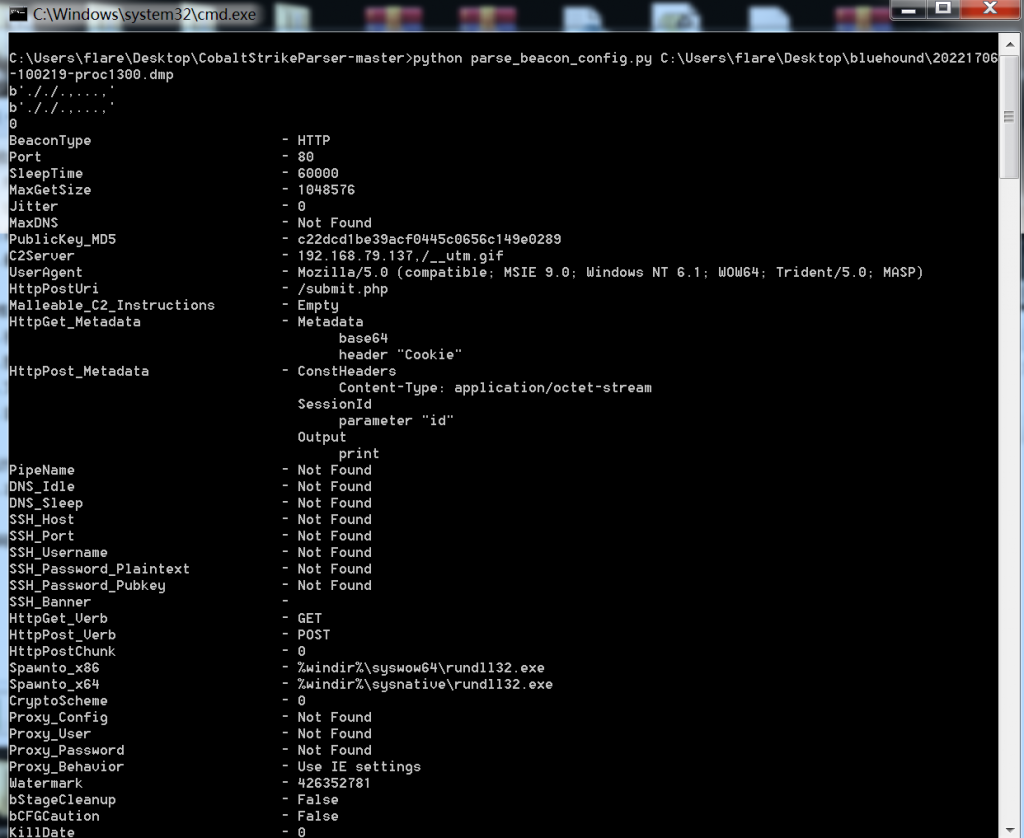Click the bCFGCaution value False
This screenshot has width=1024, height=838.
[x=318, y=816]
